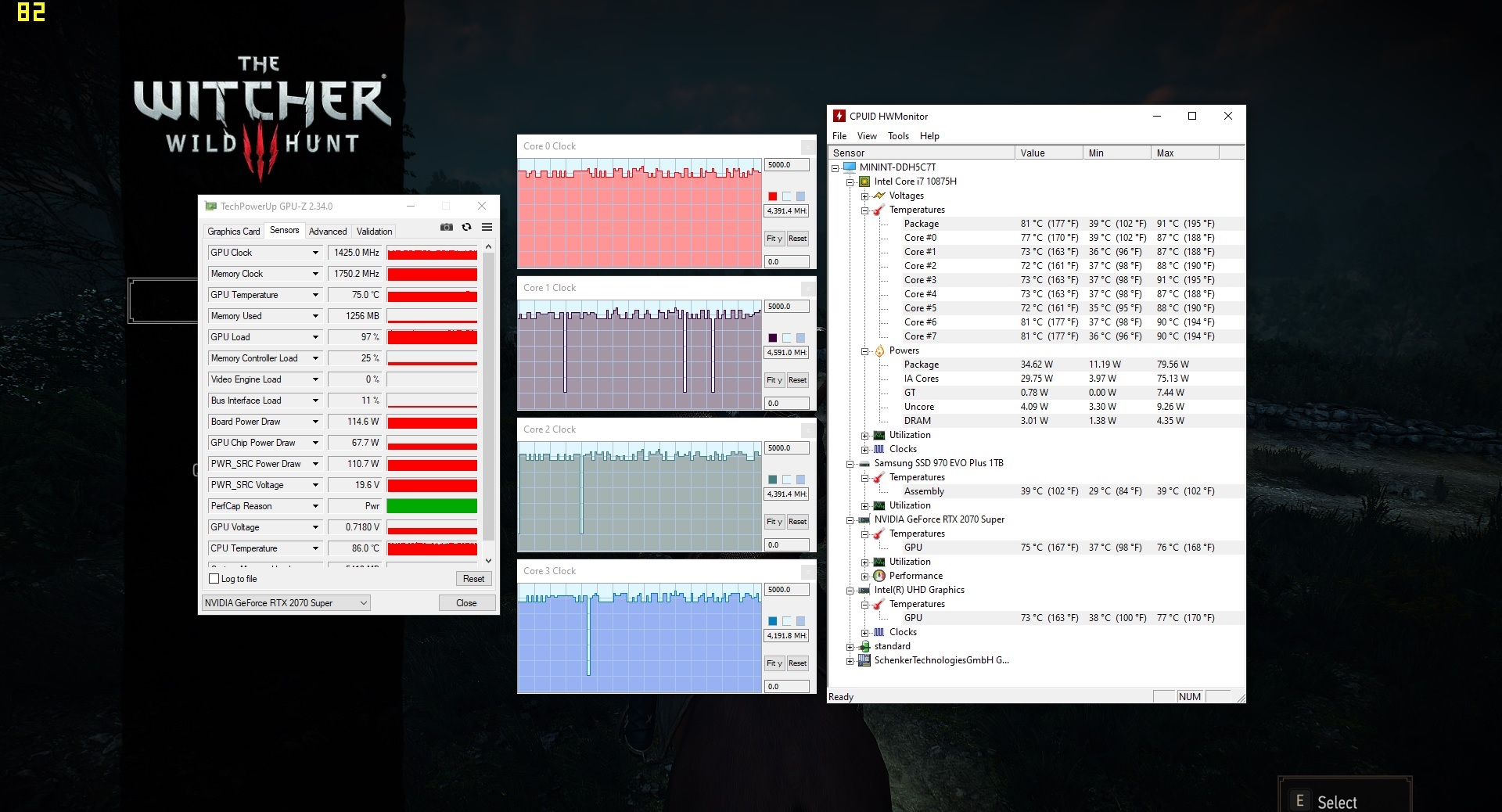1502x812 pixels.
Task: Click the red color swatch on Core 0 Clock
Action: click(773, 196)
